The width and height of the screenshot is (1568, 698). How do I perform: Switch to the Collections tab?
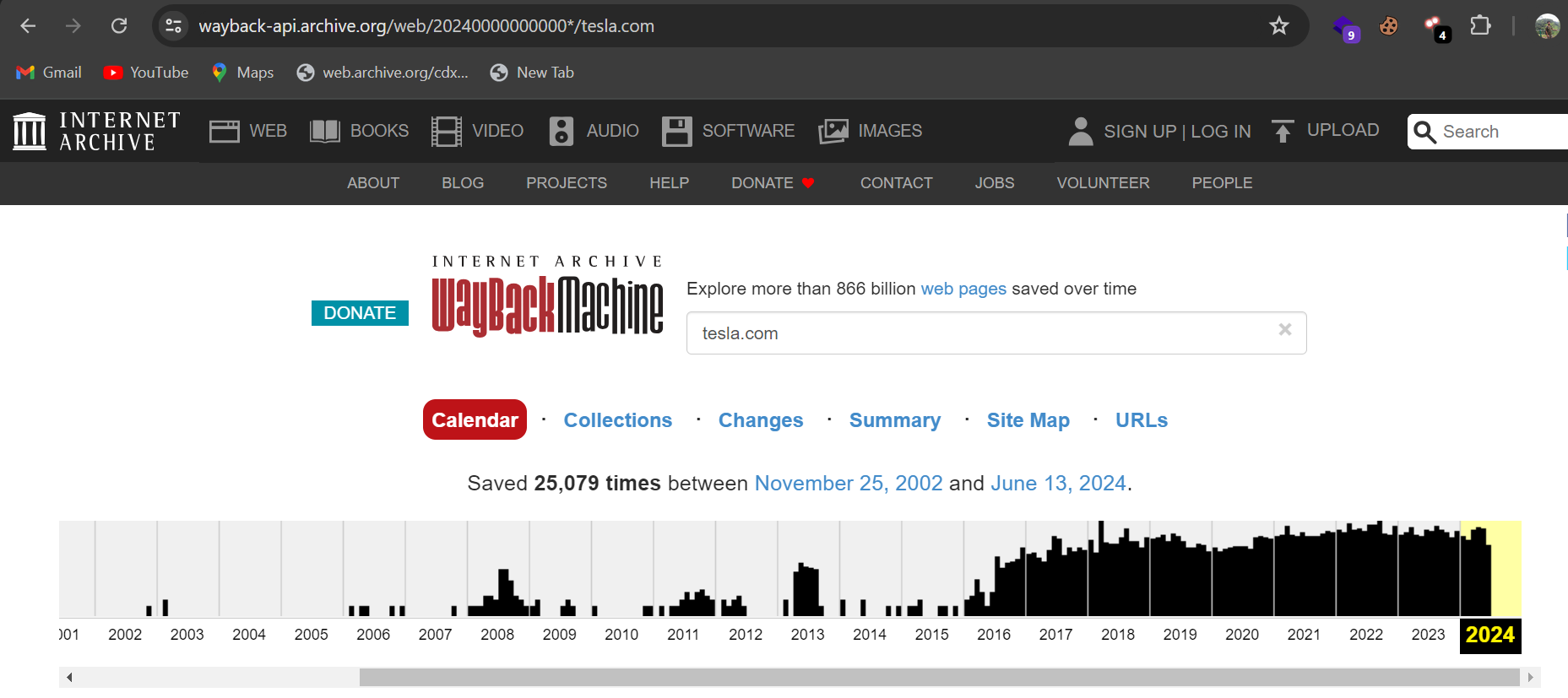(x=618, y=420)
